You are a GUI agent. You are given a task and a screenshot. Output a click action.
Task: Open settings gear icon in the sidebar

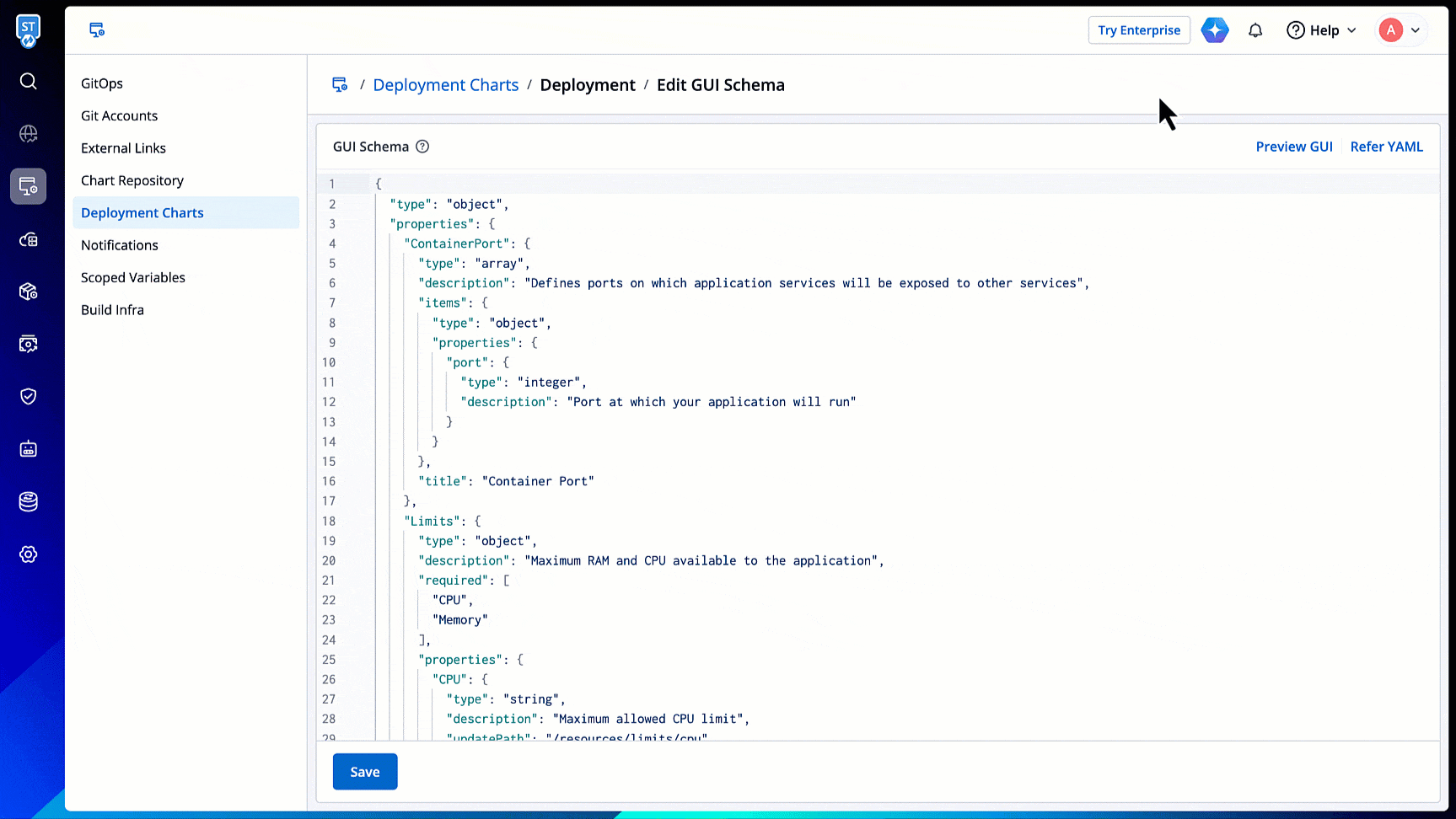[29, 554]
